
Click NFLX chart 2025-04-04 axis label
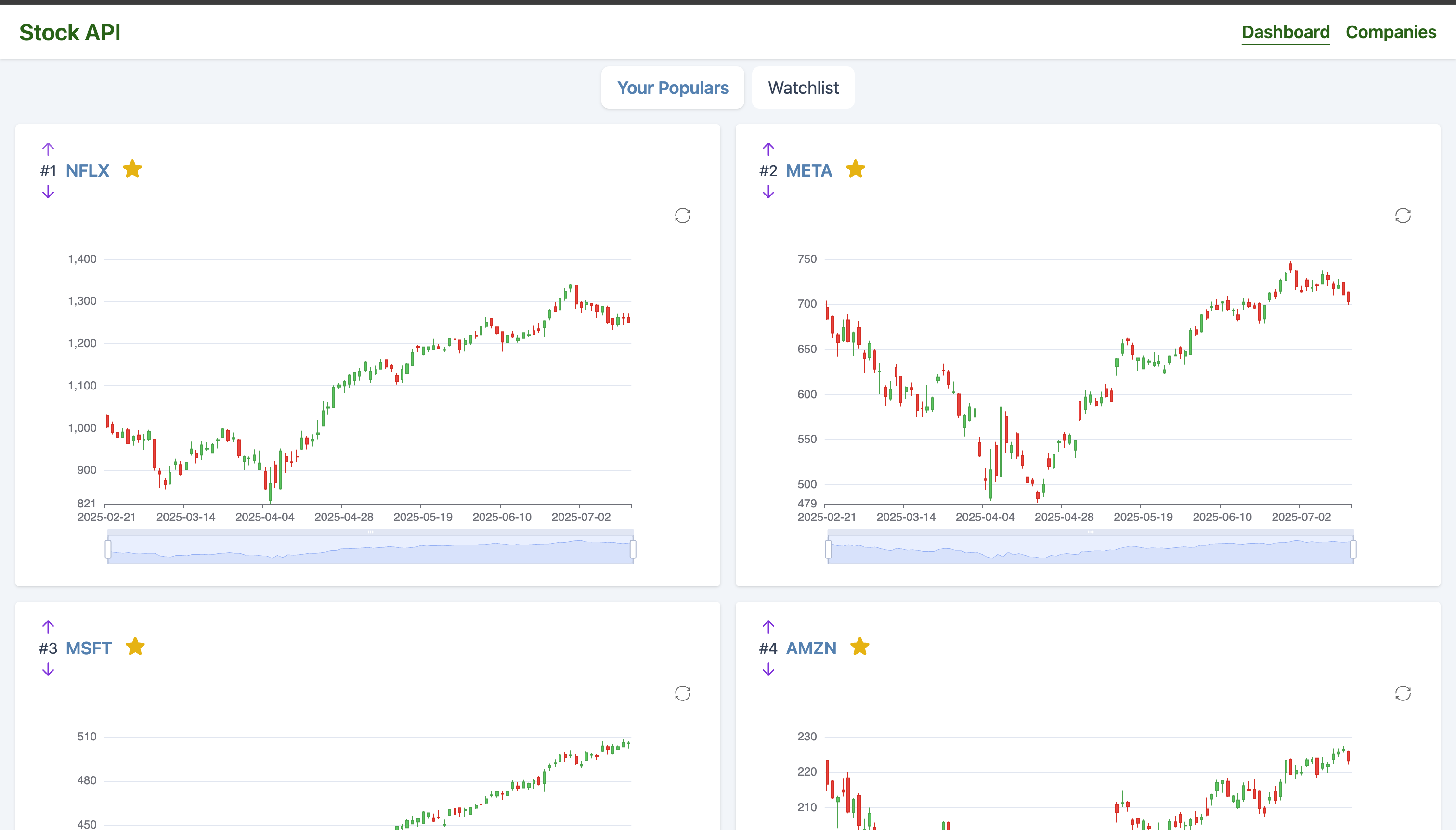264,517
